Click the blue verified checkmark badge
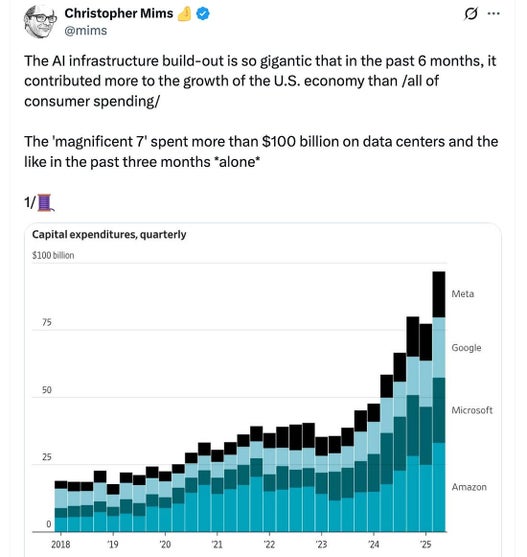Screen dimensions: 527x557 [x=203, y=14]
